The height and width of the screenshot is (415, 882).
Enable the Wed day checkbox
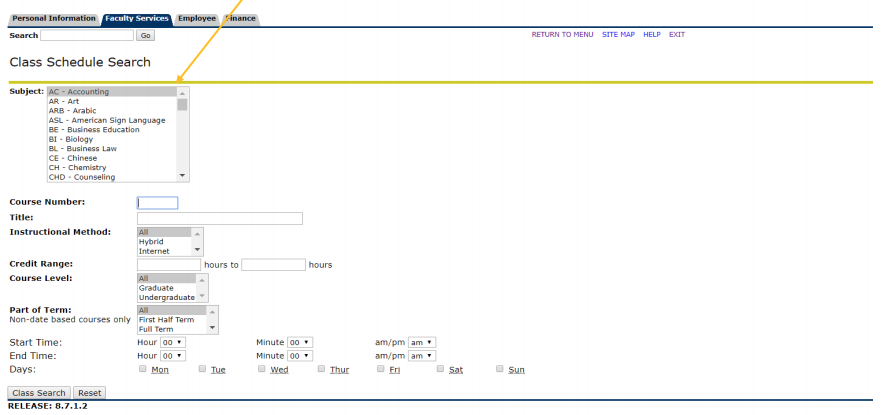pos(262,369)
